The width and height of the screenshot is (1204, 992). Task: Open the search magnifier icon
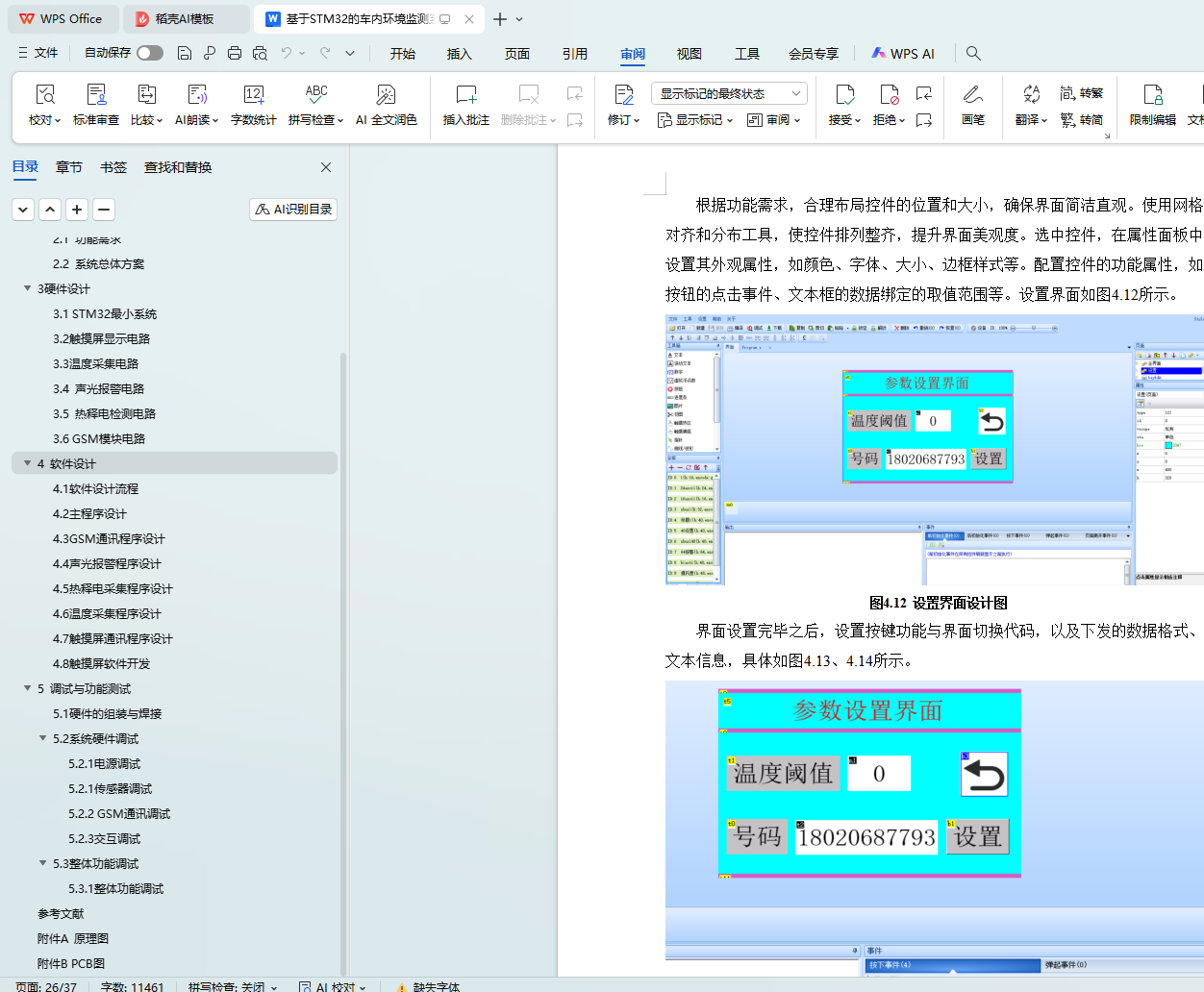(973, 53)
